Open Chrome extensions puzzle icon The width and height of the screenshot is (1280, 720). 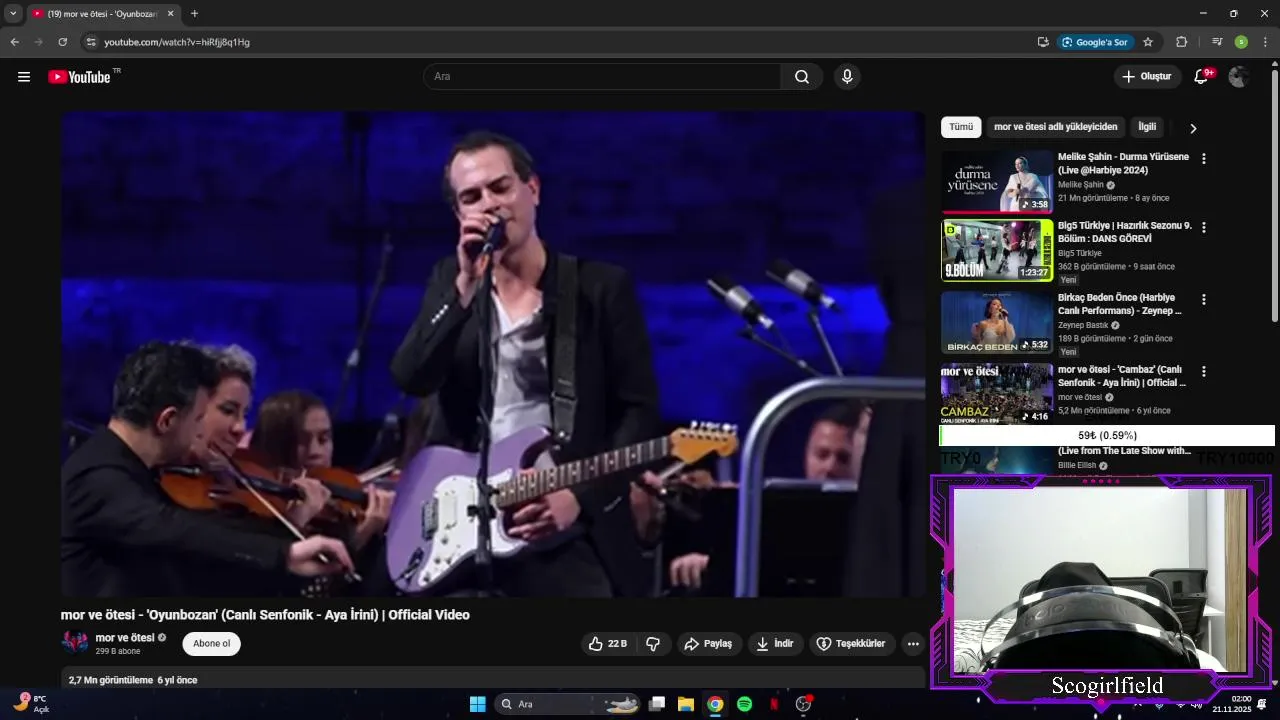[1181, 42]
